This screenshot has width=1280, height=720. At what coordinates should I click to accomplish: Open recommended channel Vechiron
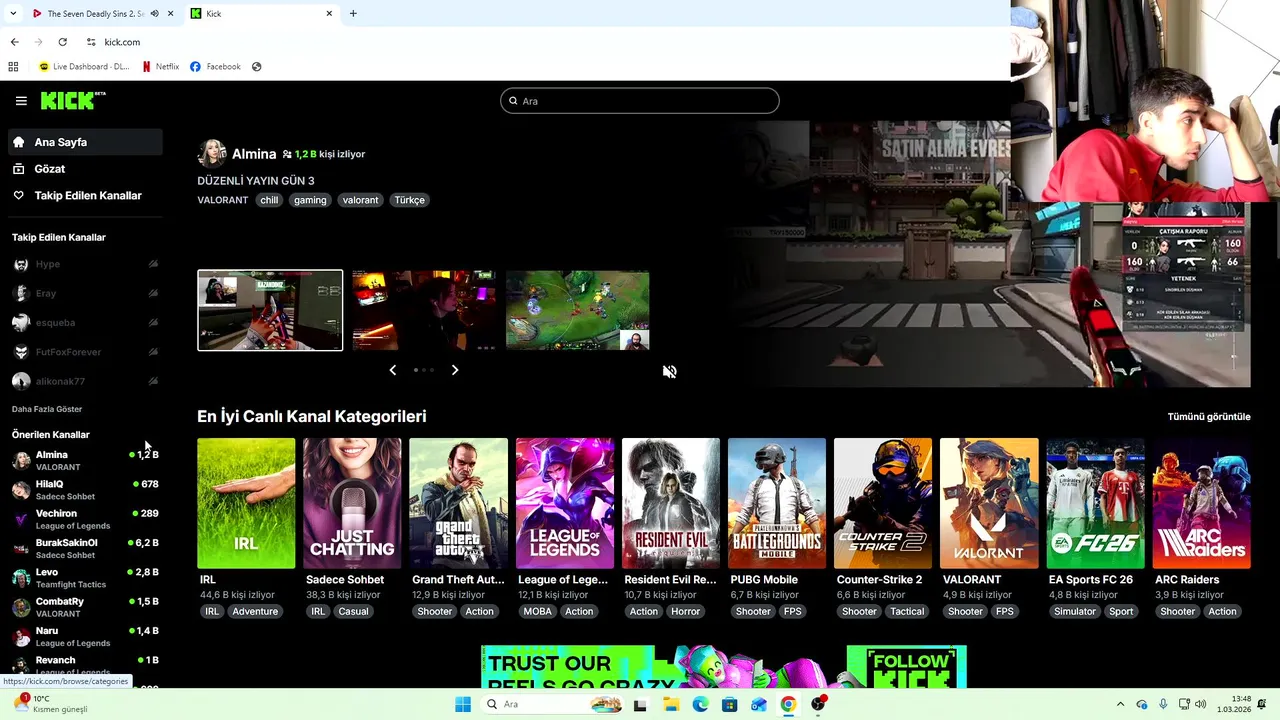[85, 519]
